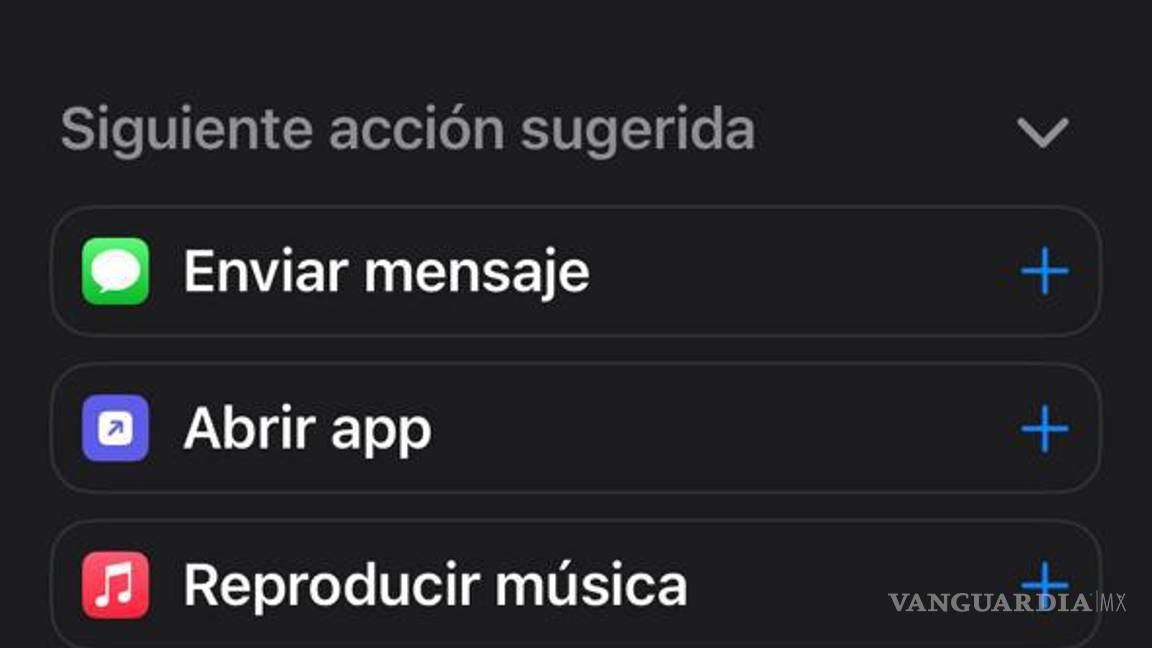This screenshot has width=1152, height=648.
Task: Add the Reproducir música action with its plus
Action: pyautogui.click(x=1046, y=582)
